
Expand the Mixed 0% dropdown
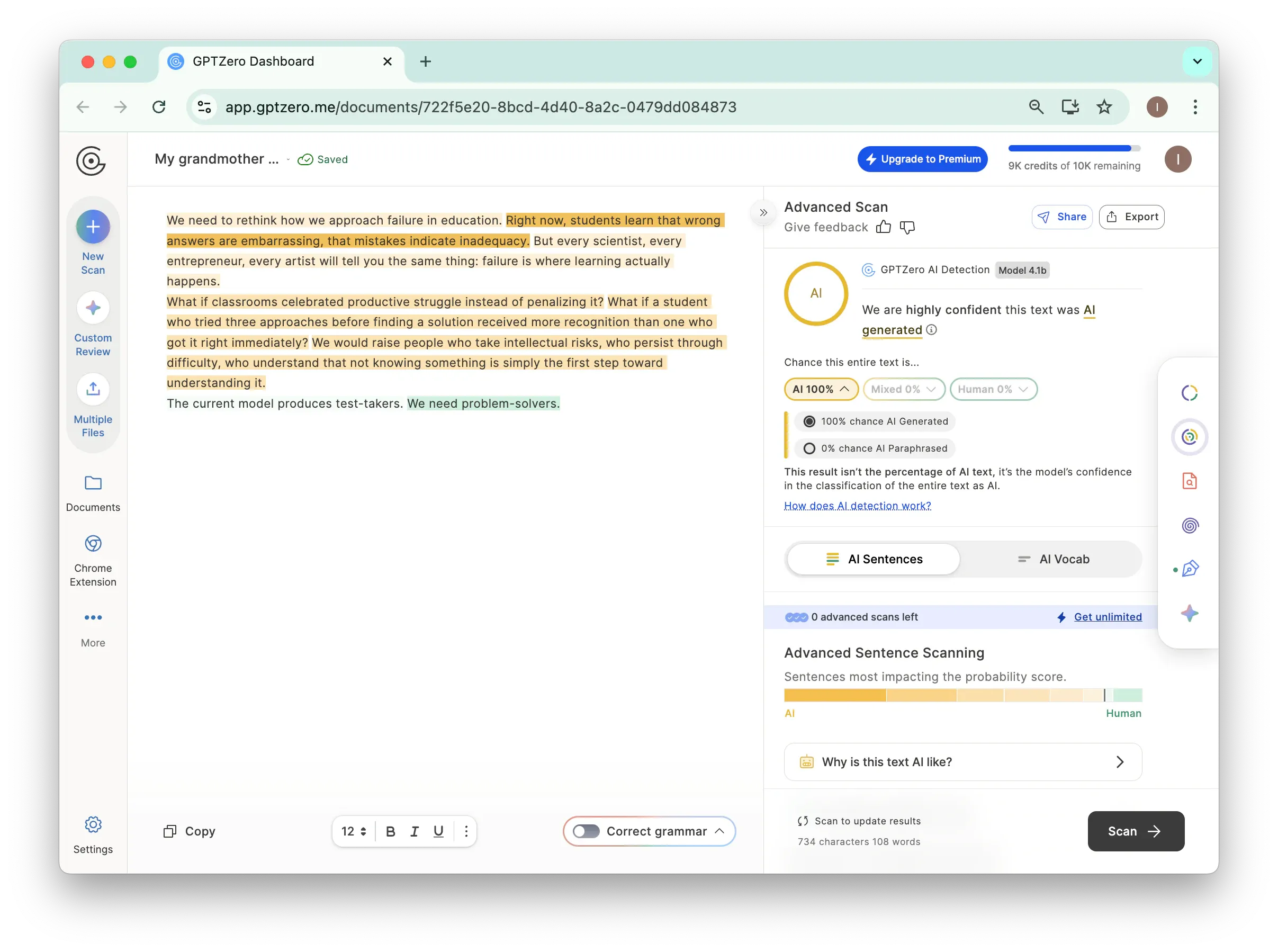[x=903, y=389]
